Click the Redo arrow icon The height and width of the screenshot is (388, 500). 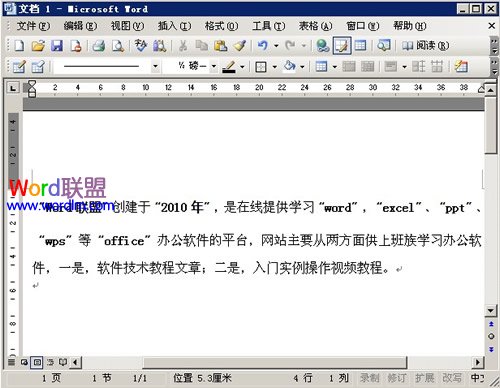290,46
